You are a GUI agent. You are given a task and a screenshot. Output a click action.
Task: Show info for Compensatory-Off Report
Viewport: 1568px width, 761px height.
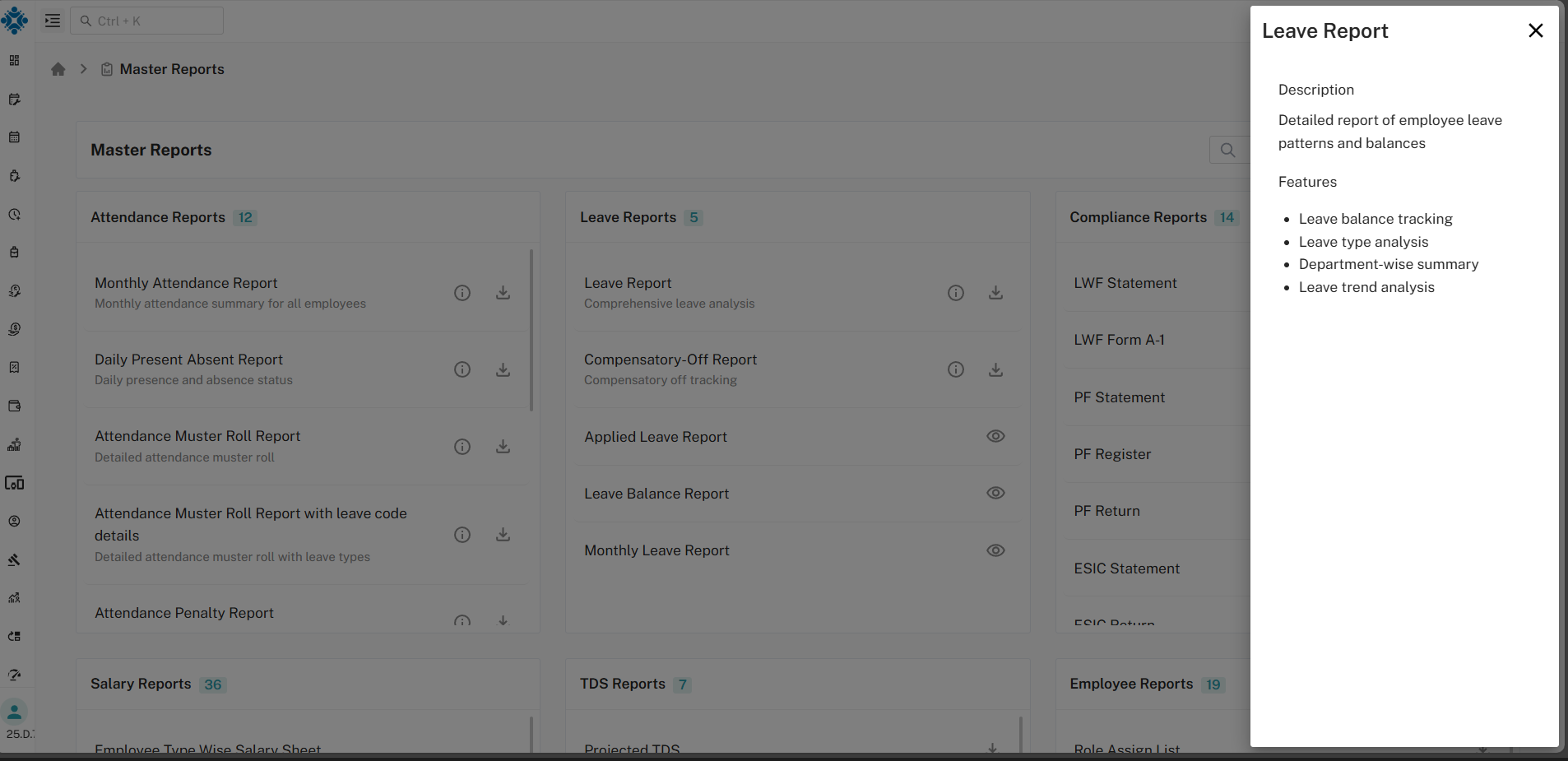coord(955,369)
